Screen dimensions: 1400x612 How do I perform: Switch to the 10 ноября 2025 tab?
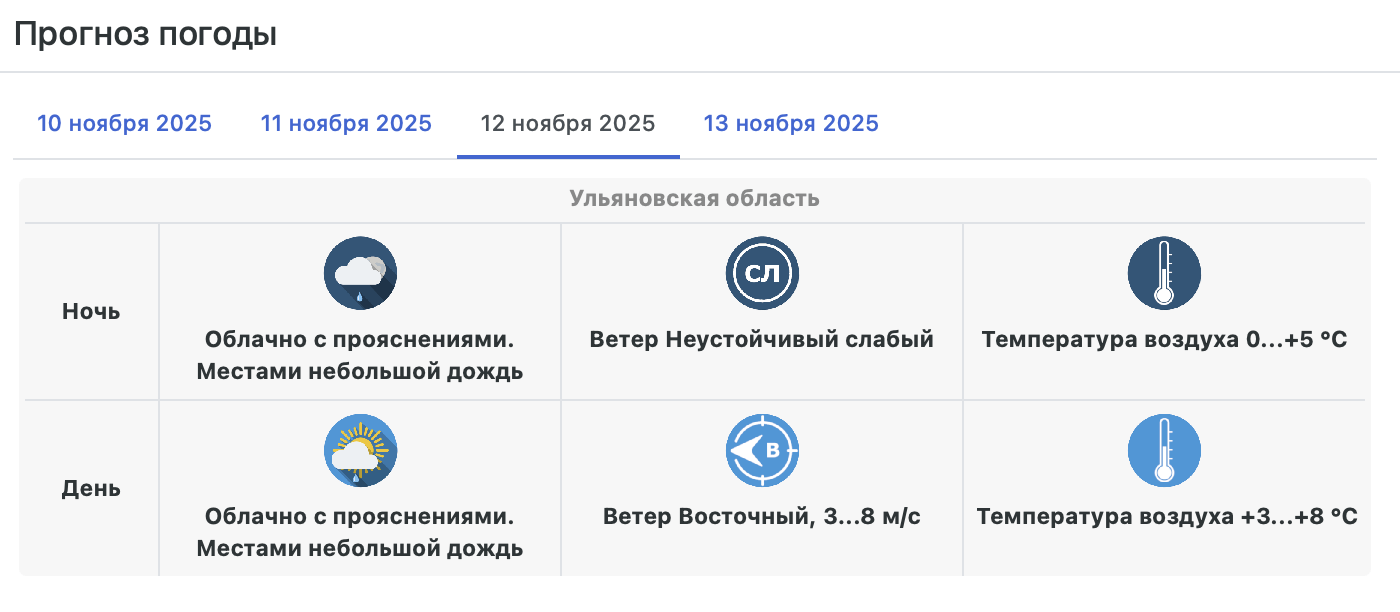[124, 124]
